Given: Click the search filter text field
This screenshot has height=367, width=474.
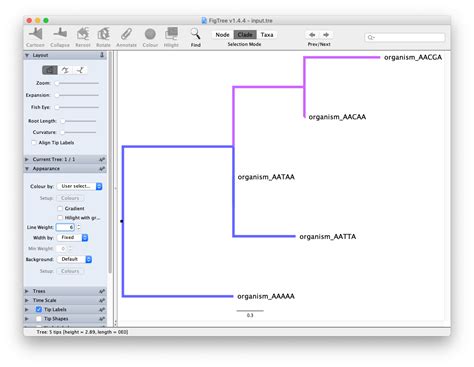Looking at the screenshot, I should click(405, 37).
